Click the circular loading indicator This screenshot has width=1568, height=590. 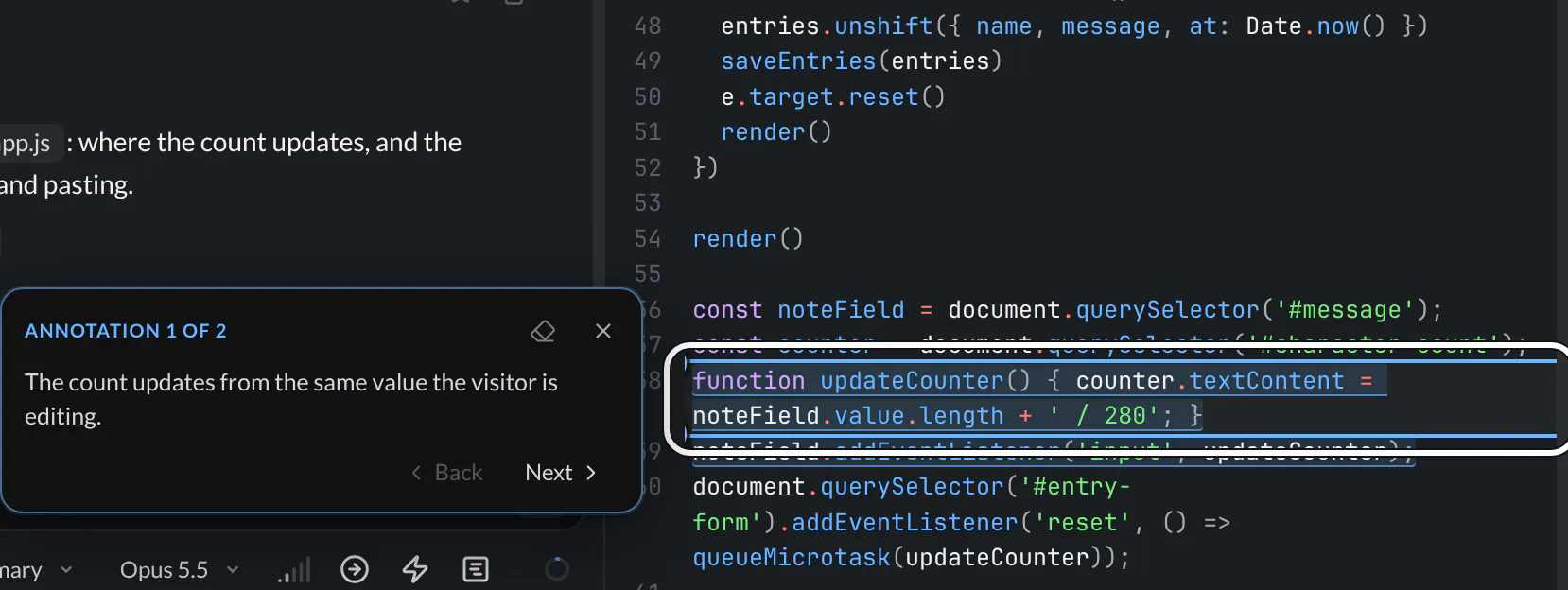click(x=557, y=569)
